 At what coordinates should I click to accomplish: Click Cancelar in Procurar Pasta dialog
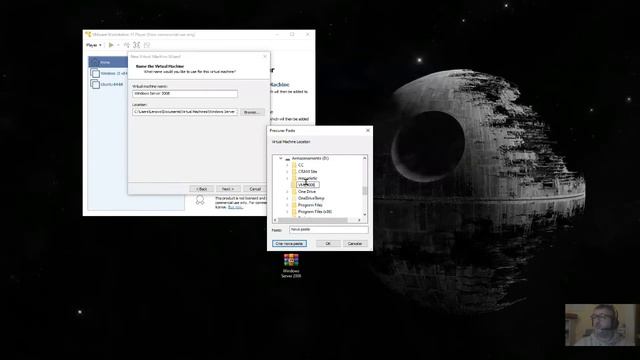click(355, 244)
